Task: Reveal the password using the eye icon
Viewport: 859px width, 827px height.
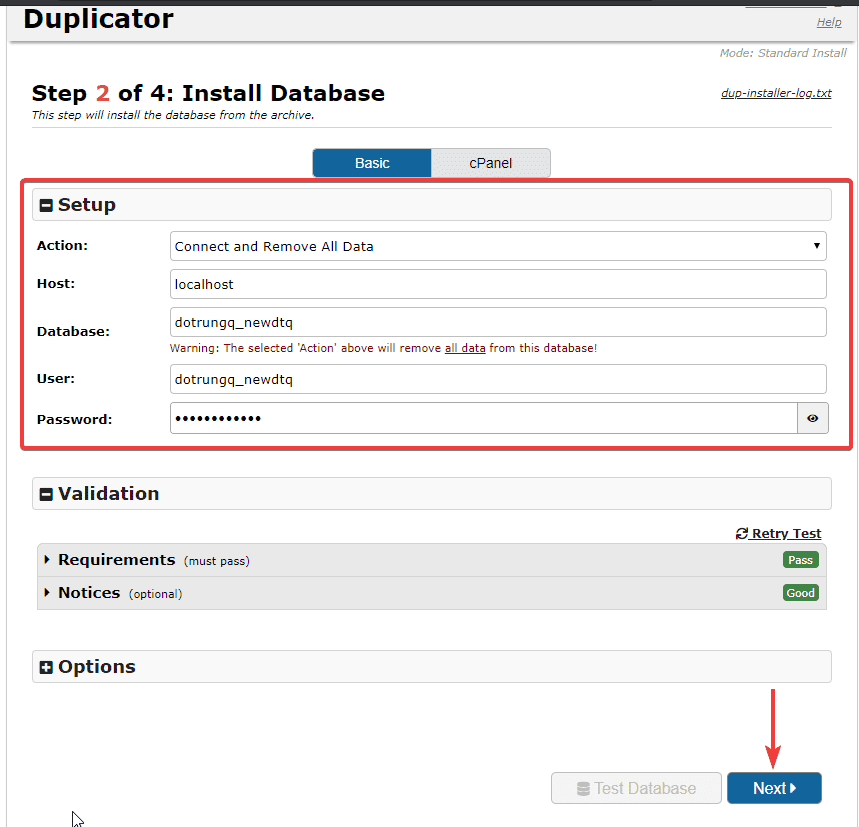Action: [x=812, y=418]
